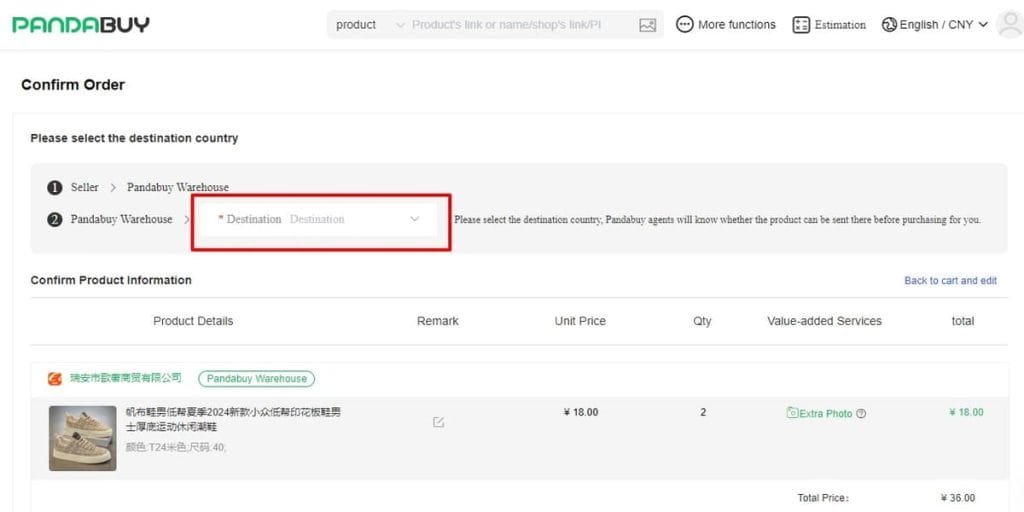Open the user profile avatar
The width and height of the screenshot is (1024, 512).
[1009, 25]
